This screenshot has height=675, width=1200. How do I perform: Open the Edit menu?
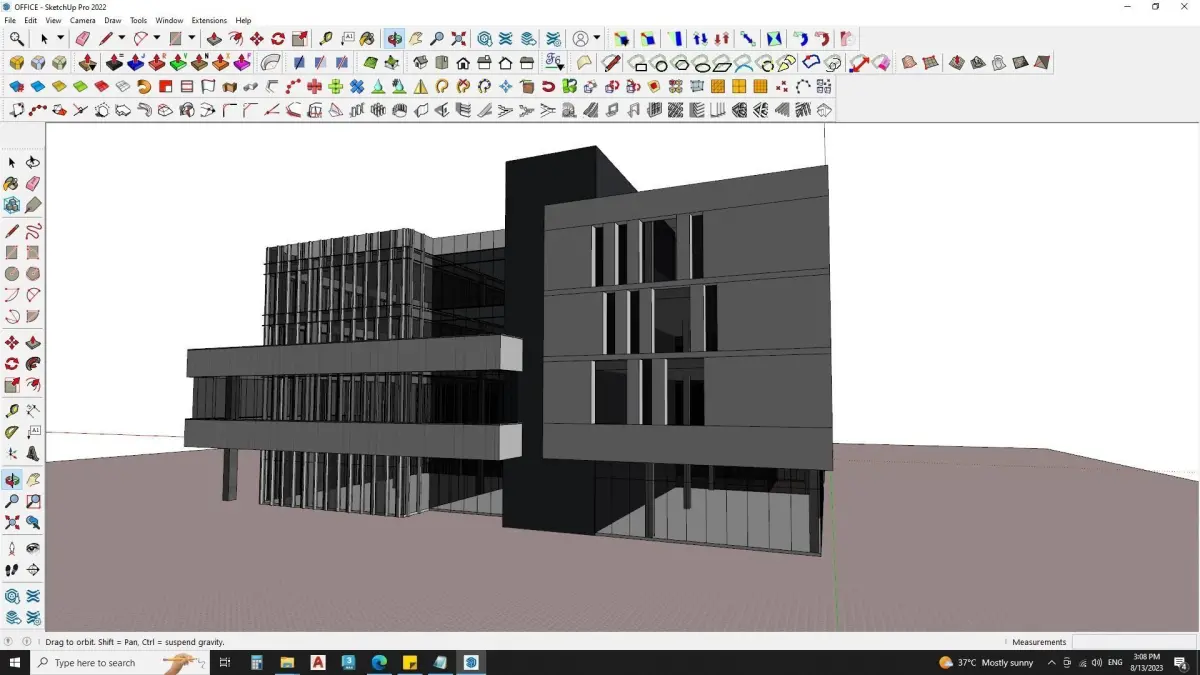pos(31,20)
